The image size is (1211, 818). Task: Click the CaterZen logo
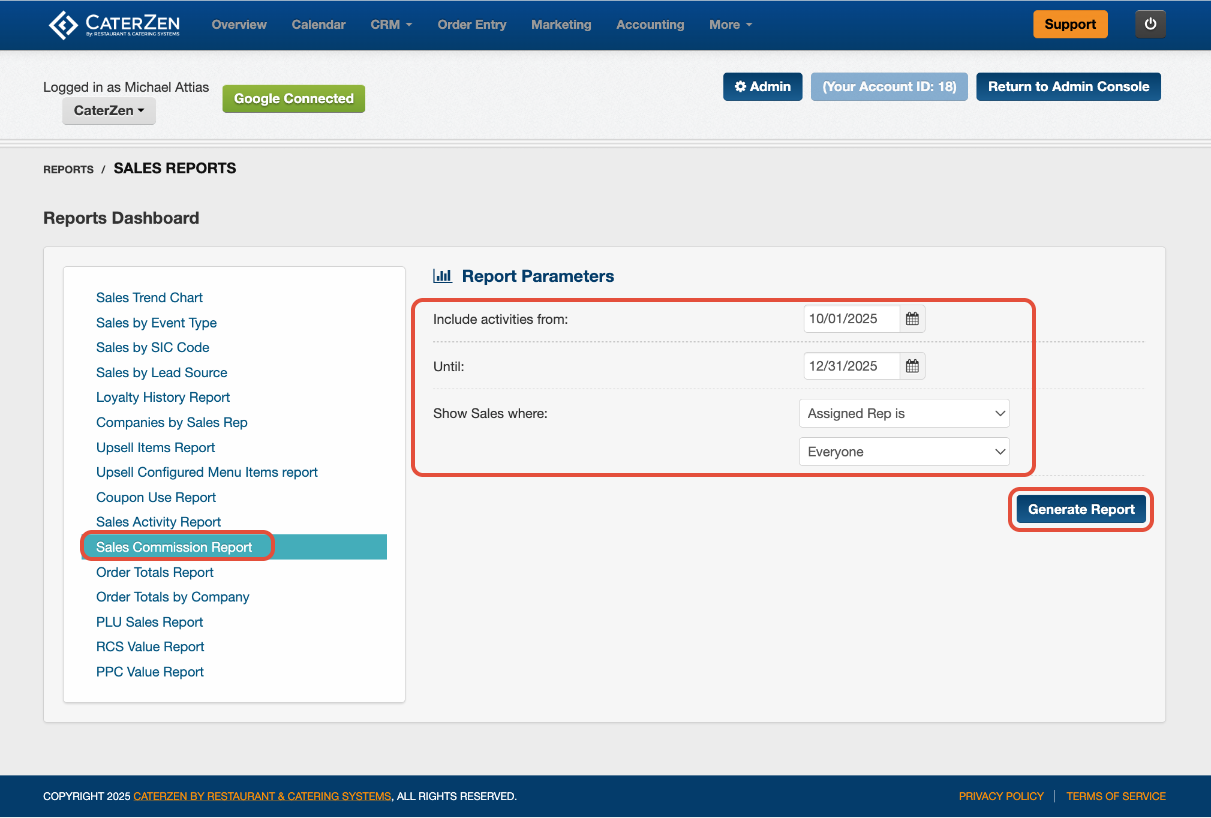click(x=114, y=25)
